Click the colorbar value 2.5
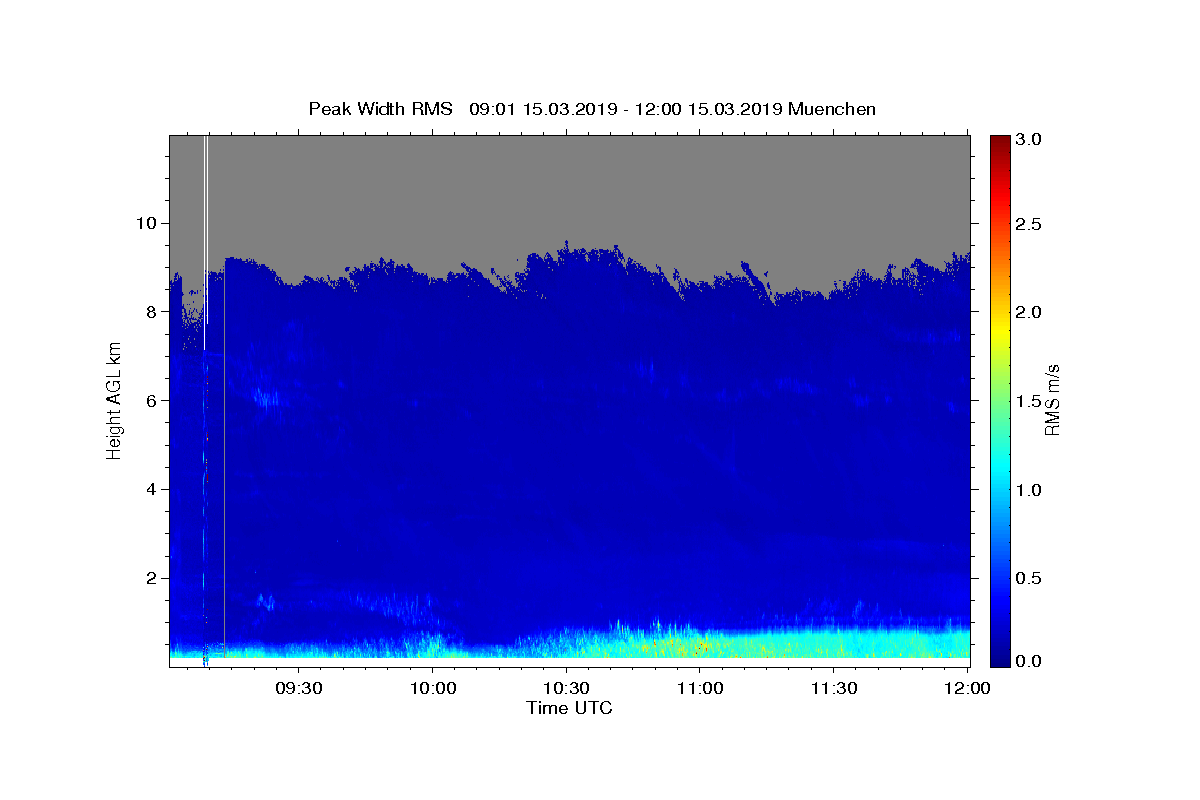The height and width of the screenshot is (800, 1200). click(1030, 224)
